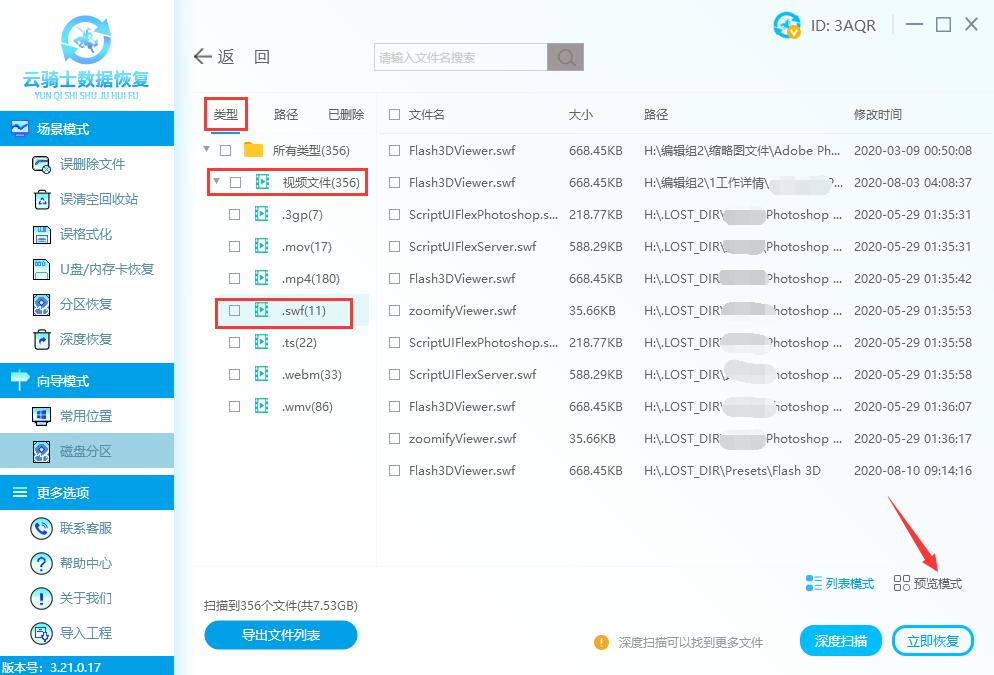994x675 pixels.
Task: Switch to the 路径 tab
Action: coord(286,115)
